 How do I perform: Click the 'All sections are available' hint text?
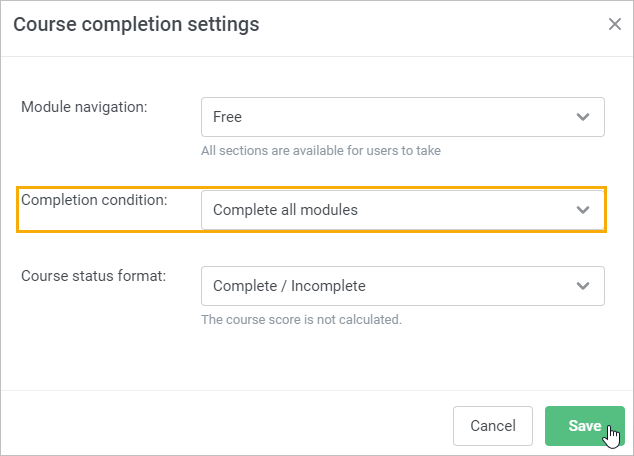(x=321, y=150)
